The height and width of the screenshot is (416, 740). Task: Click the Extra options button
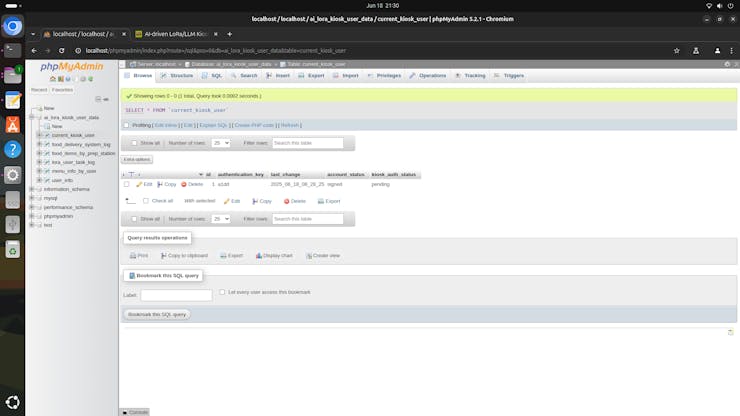pyautogui.click(x=137, y=160)
